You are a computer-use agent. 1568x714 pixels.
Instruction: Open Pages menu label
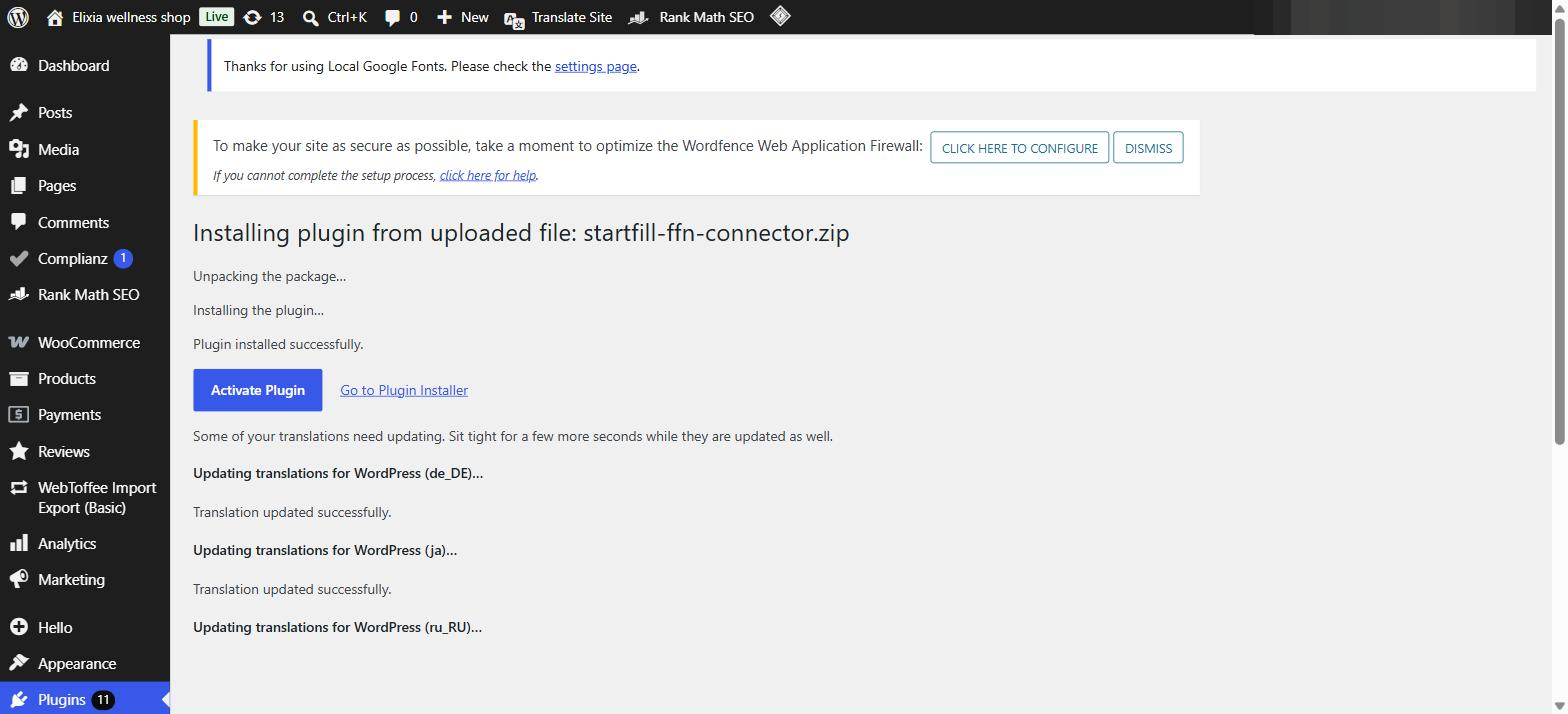click(57, 186)
